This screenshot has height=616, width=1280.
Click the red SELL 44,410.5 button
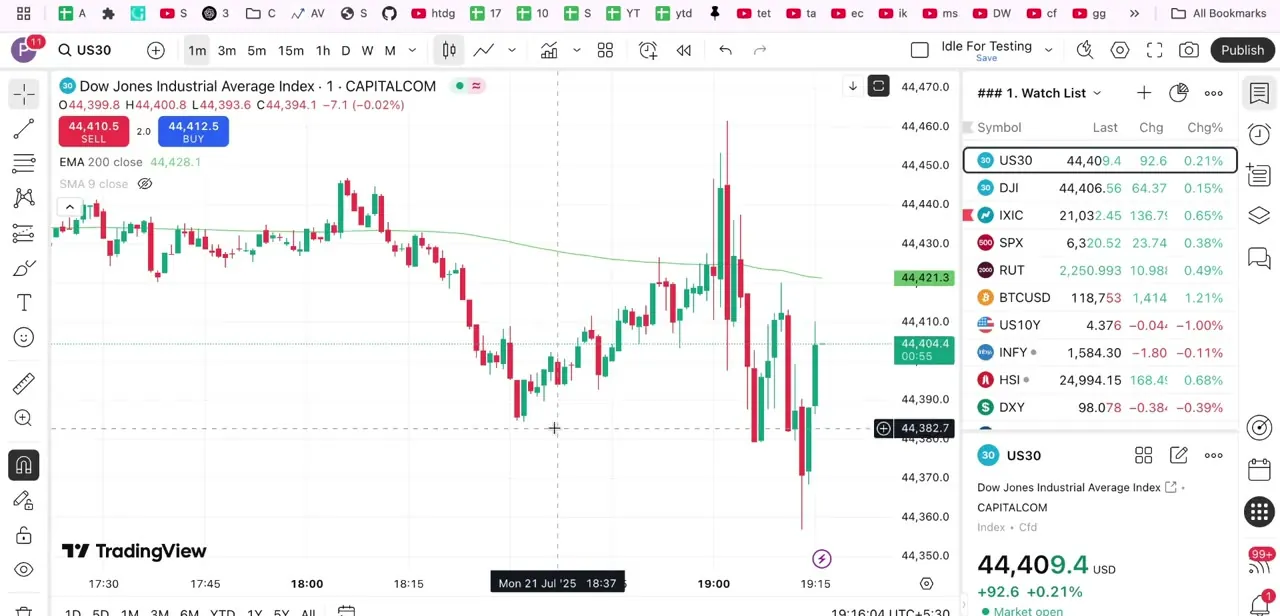point(94,131)
